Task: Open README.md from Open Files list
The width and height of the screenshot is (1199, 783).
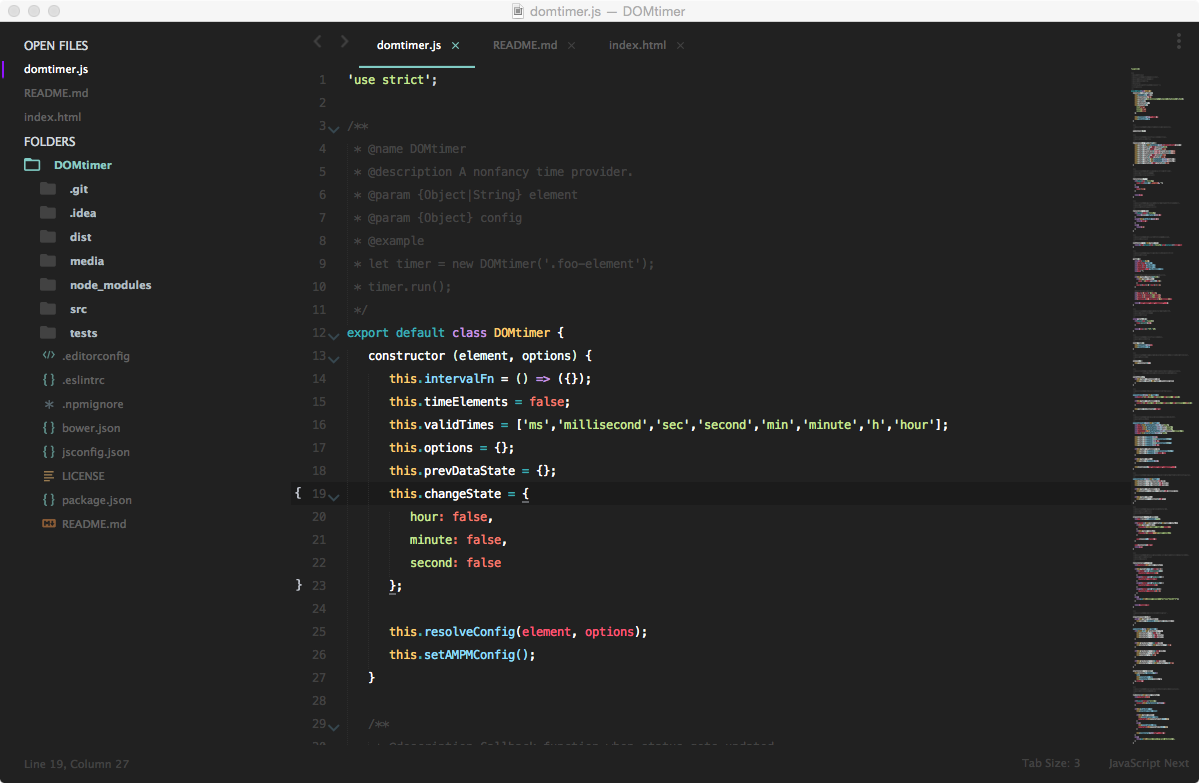Action: click(x=56, y=93)
